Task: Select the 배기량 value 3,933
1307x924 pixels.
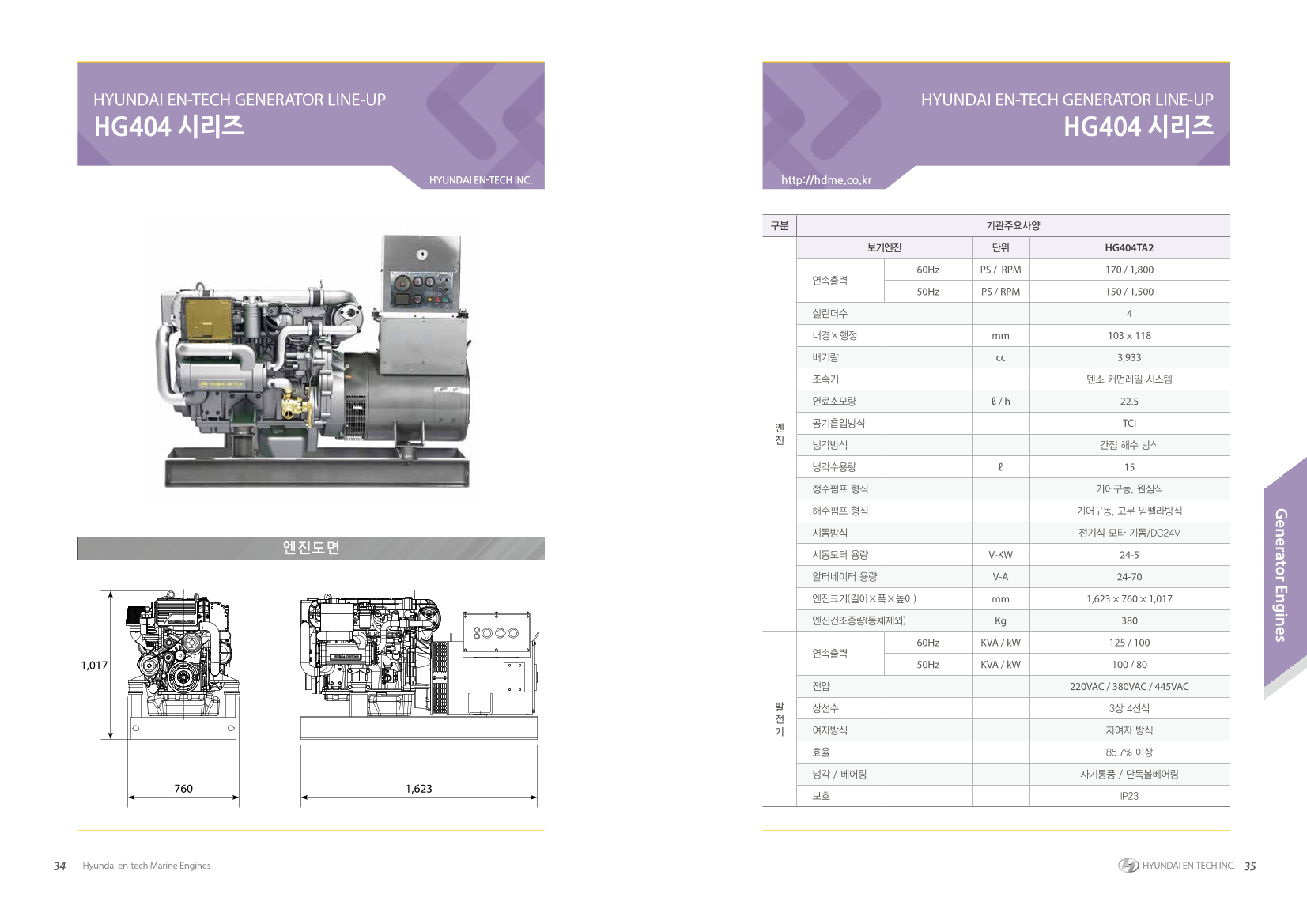Action: tap(1128, 357)
